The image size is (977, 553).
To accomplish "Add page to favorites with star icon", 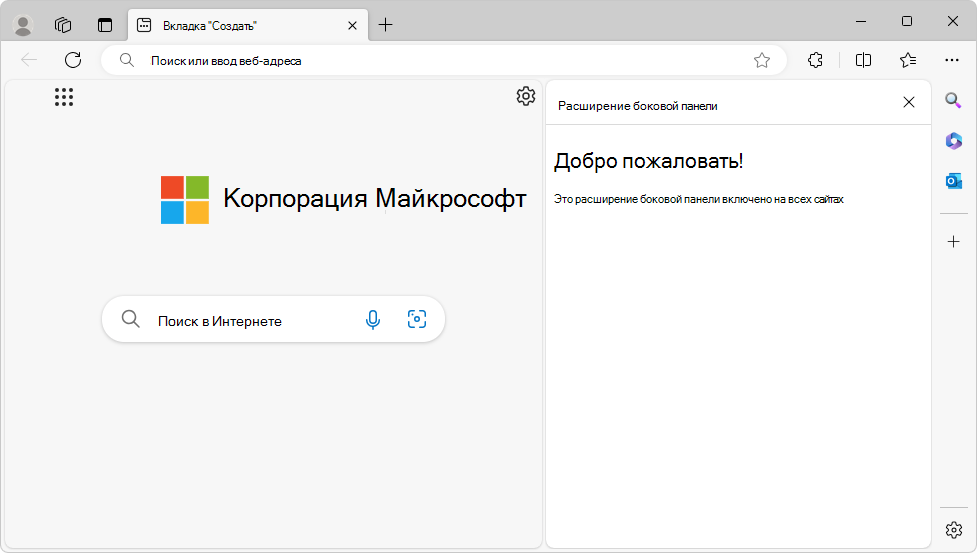I will click(761, 60).
